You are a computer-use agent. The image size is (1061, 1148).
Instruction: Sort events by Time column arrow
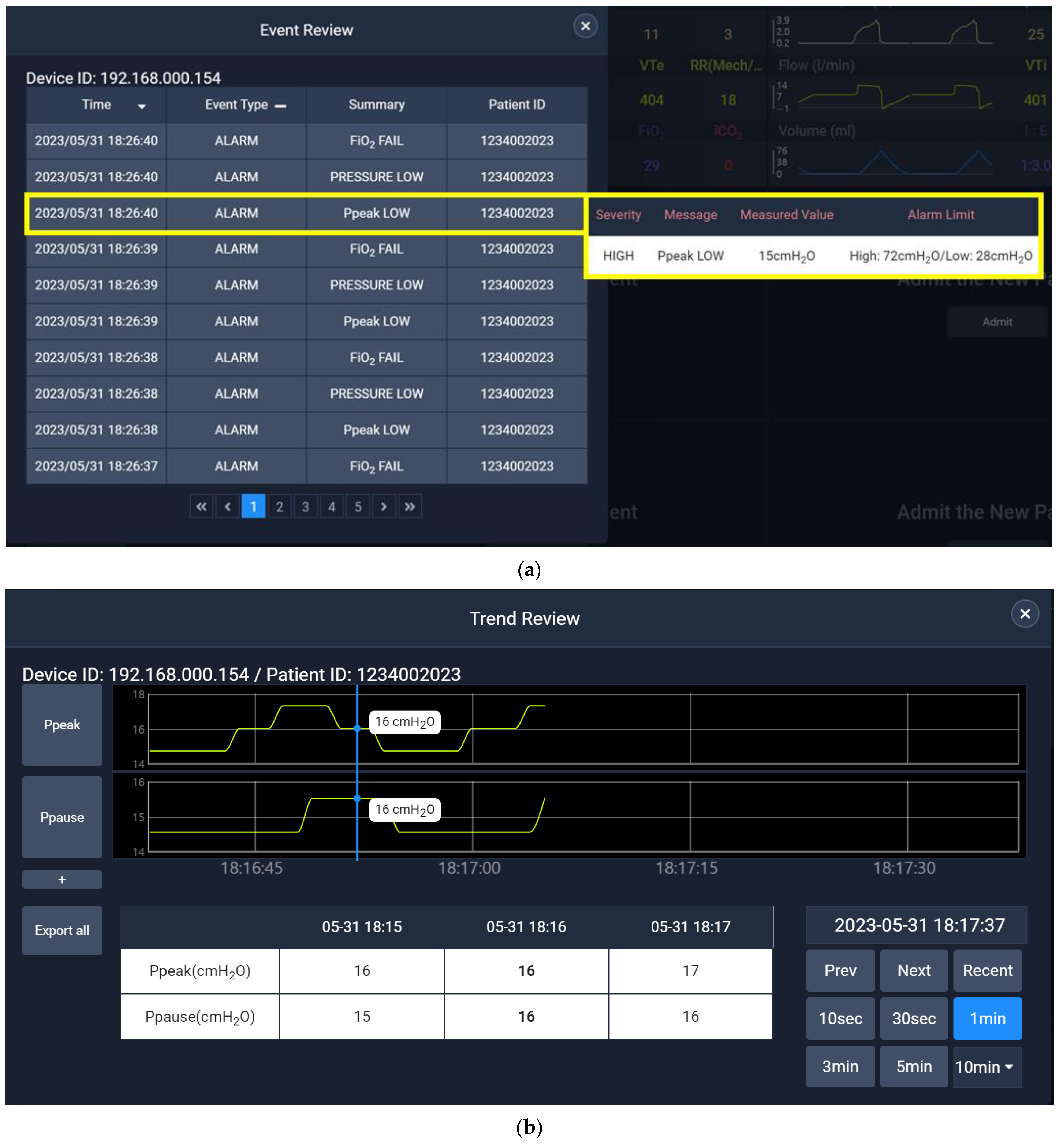142,106
